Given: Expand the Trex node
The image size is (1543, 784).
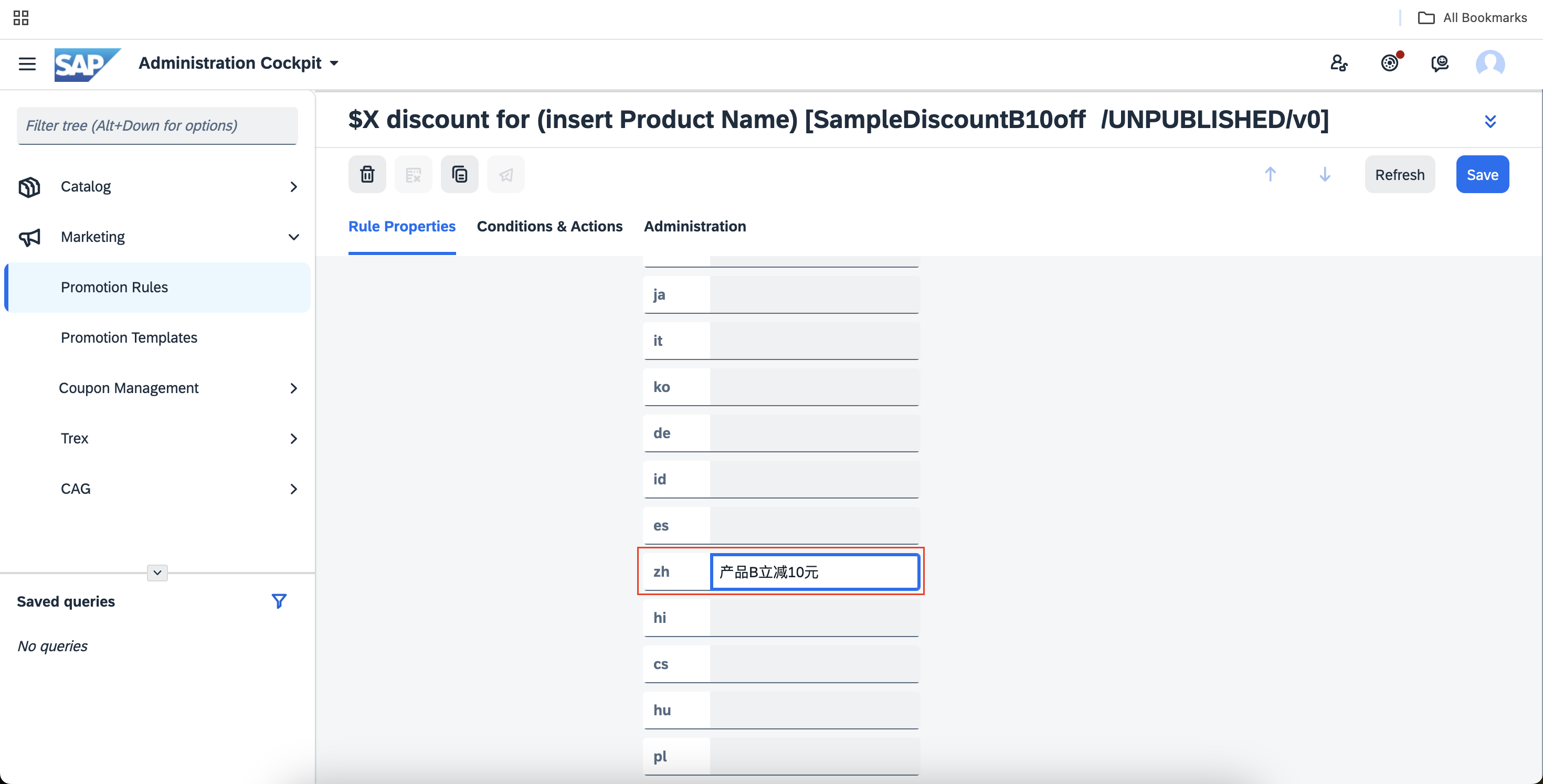Looking at the screenshot, I should coord(293,438).
